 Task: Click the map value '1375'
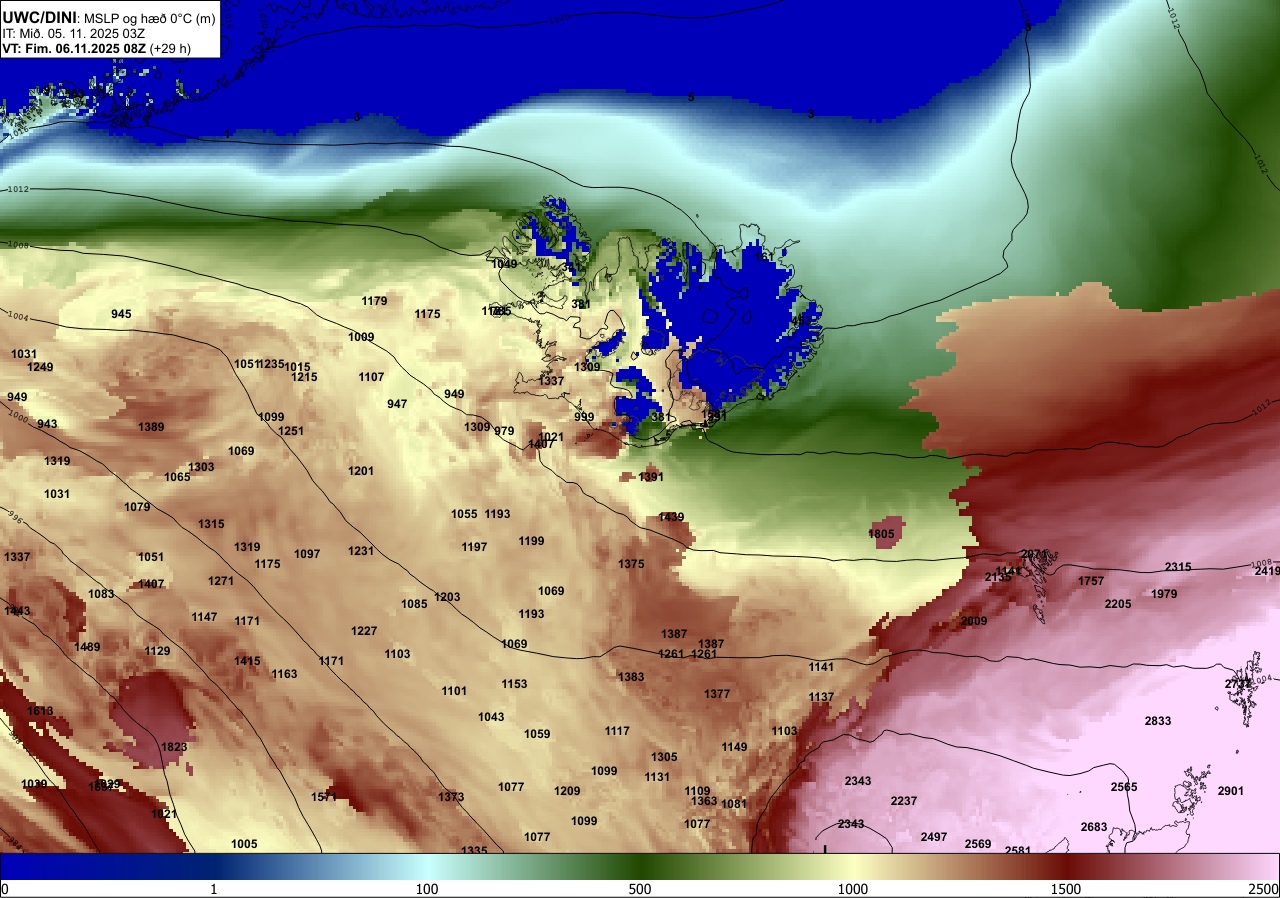pyautogui.click(x=631, y=564)
